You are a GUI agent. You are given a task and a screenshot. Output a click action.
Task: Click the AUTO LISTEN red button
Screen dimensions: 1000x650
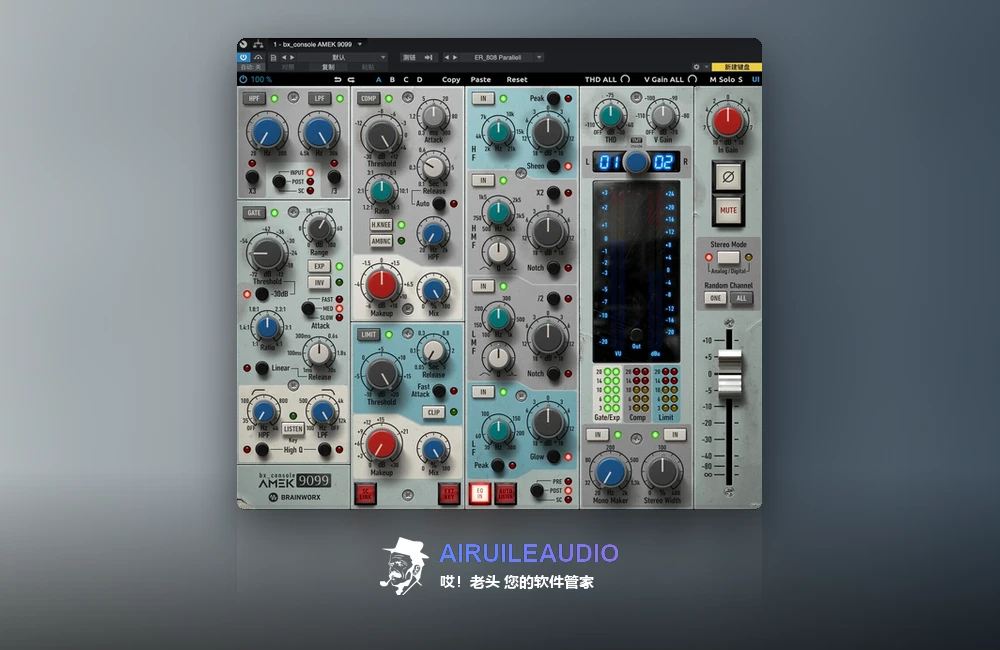[x=505, y=493]
